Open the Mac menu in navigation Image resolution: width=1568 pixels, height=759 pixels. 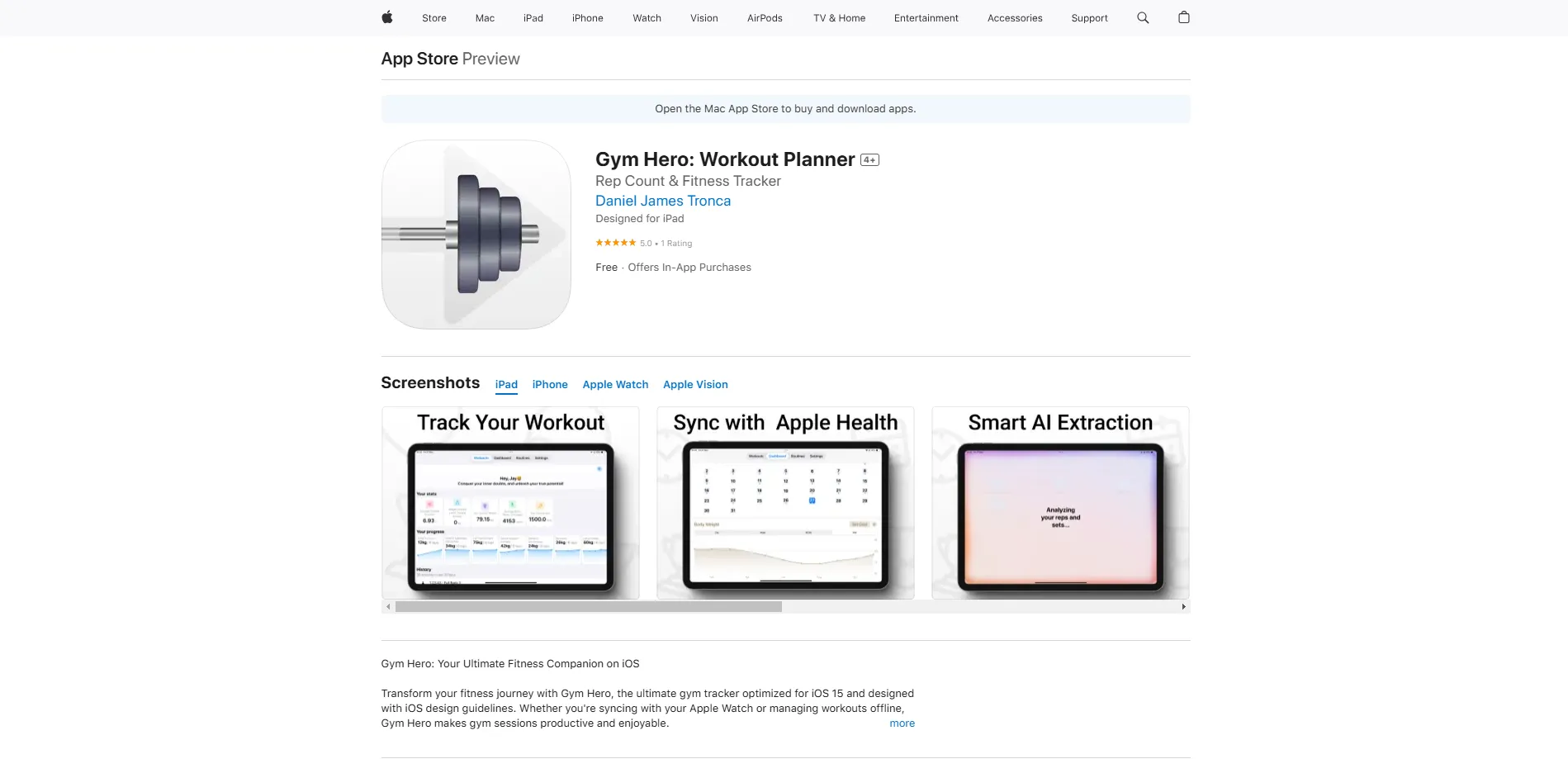pos(485,18)
